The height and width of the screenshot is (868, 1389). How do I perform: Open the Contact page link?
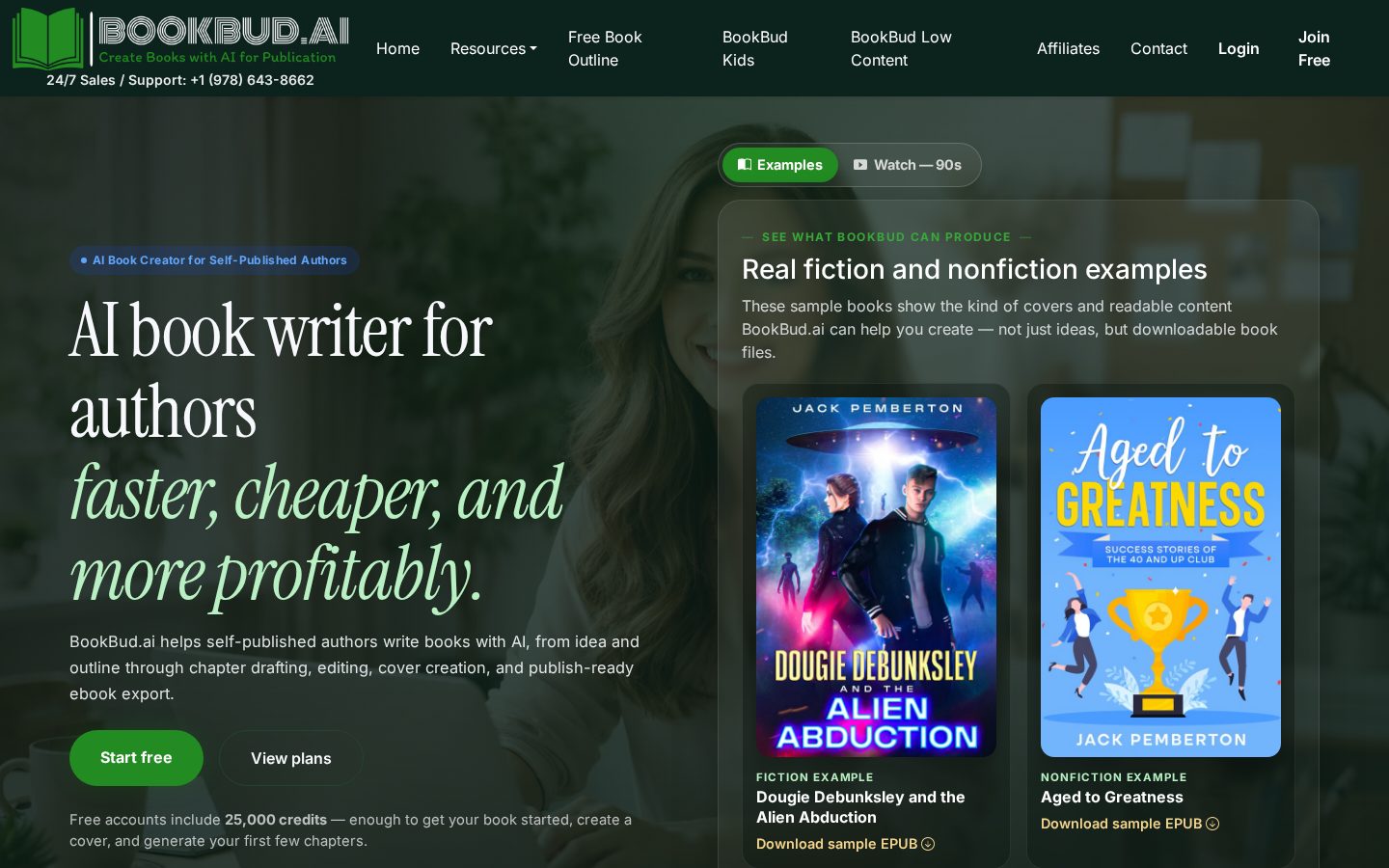coord(1158,48)
